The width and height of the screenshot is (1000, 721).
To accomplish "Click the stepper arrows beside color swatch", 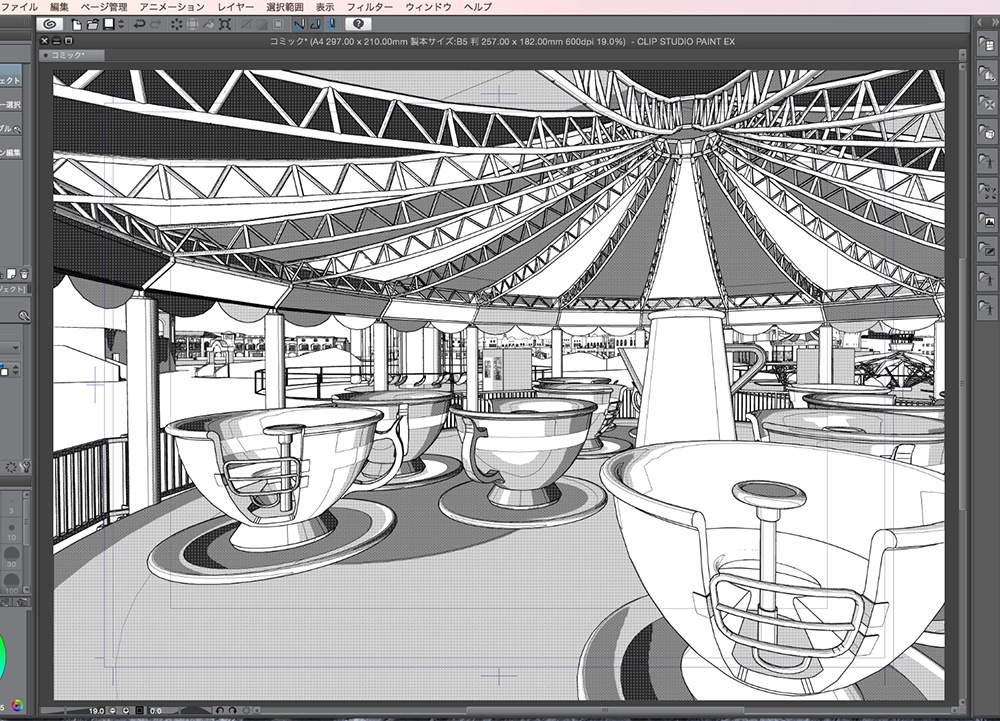I will click(x=15, y=370).
